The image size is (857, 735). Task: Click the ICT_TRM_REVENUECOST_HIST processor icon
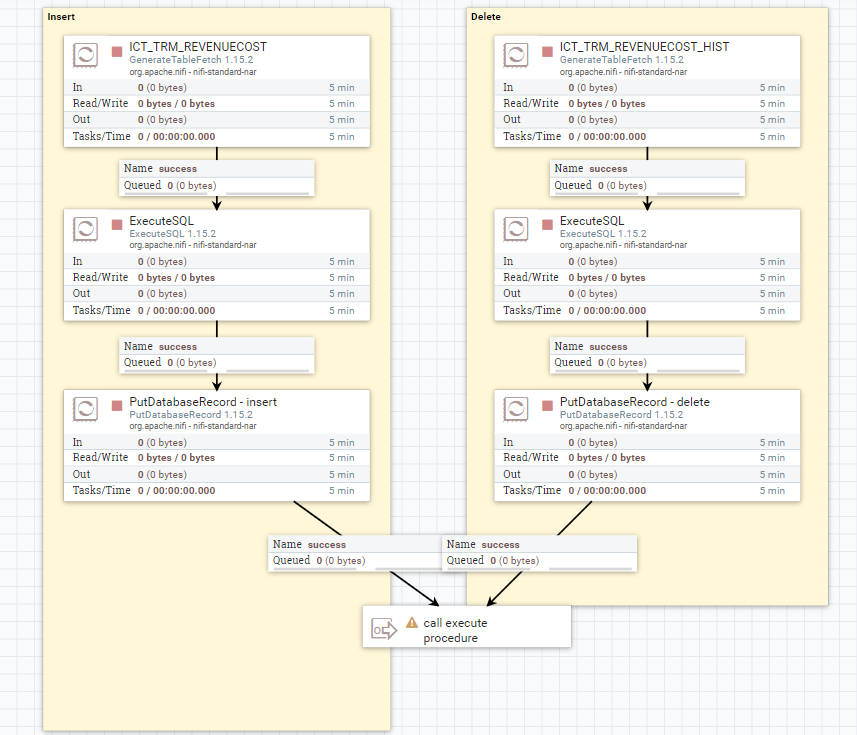(516, 55)
